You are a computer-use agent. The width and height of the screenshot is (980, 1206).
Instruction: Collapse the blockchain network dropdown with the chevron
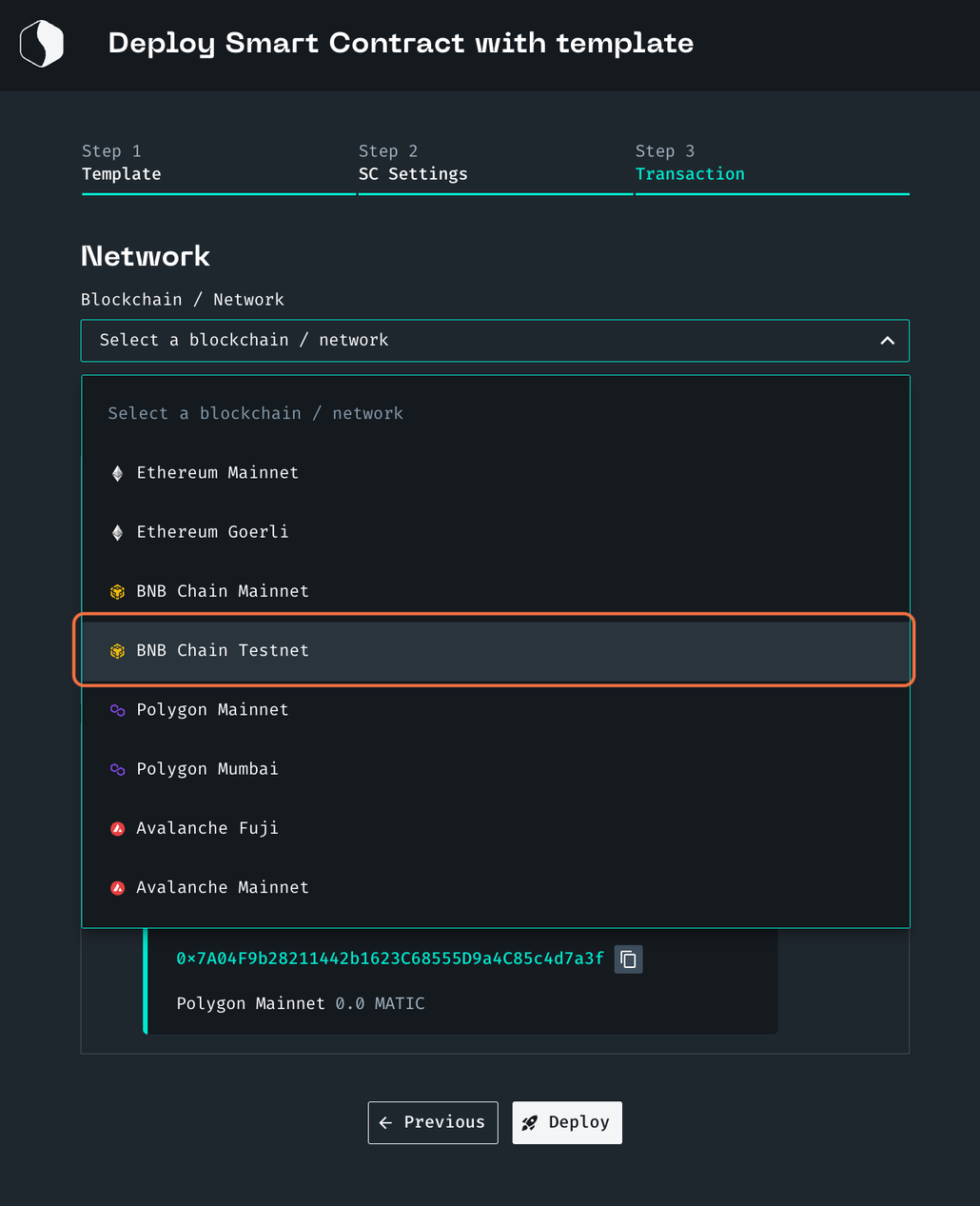point(887,340)
